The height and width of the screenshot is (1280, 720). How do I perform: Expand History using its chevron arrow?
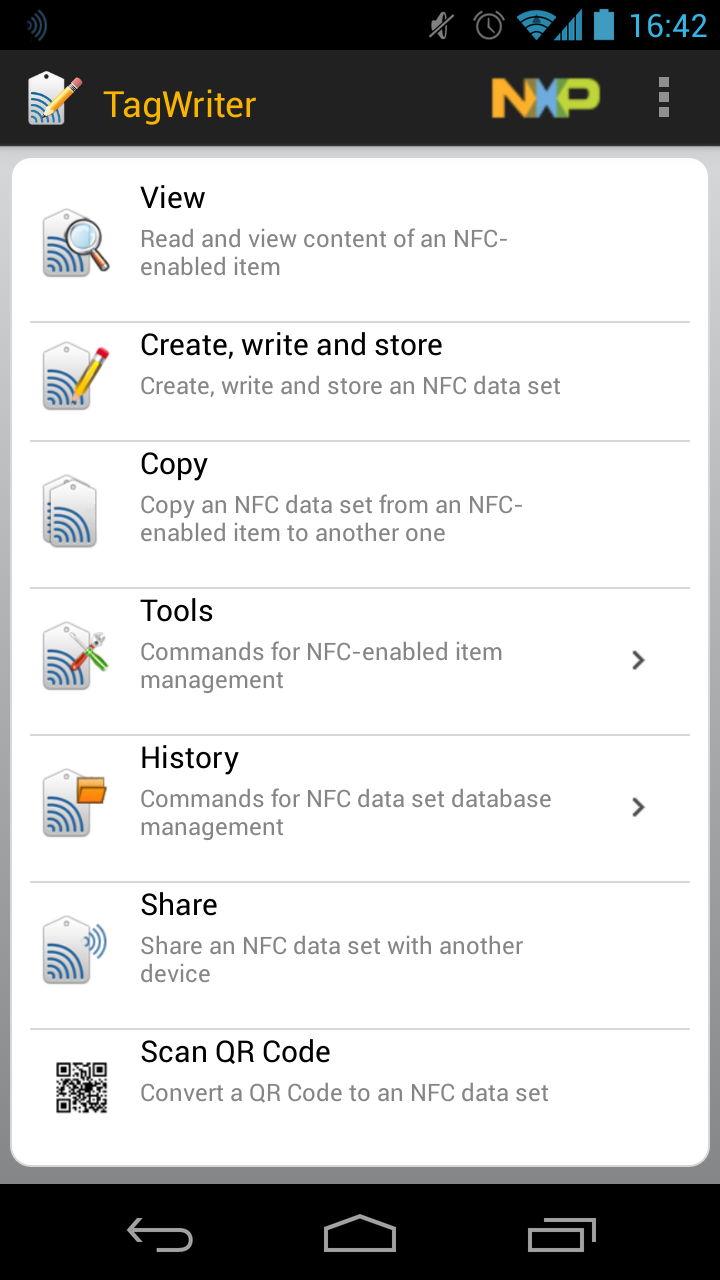[x=639, y=807]
